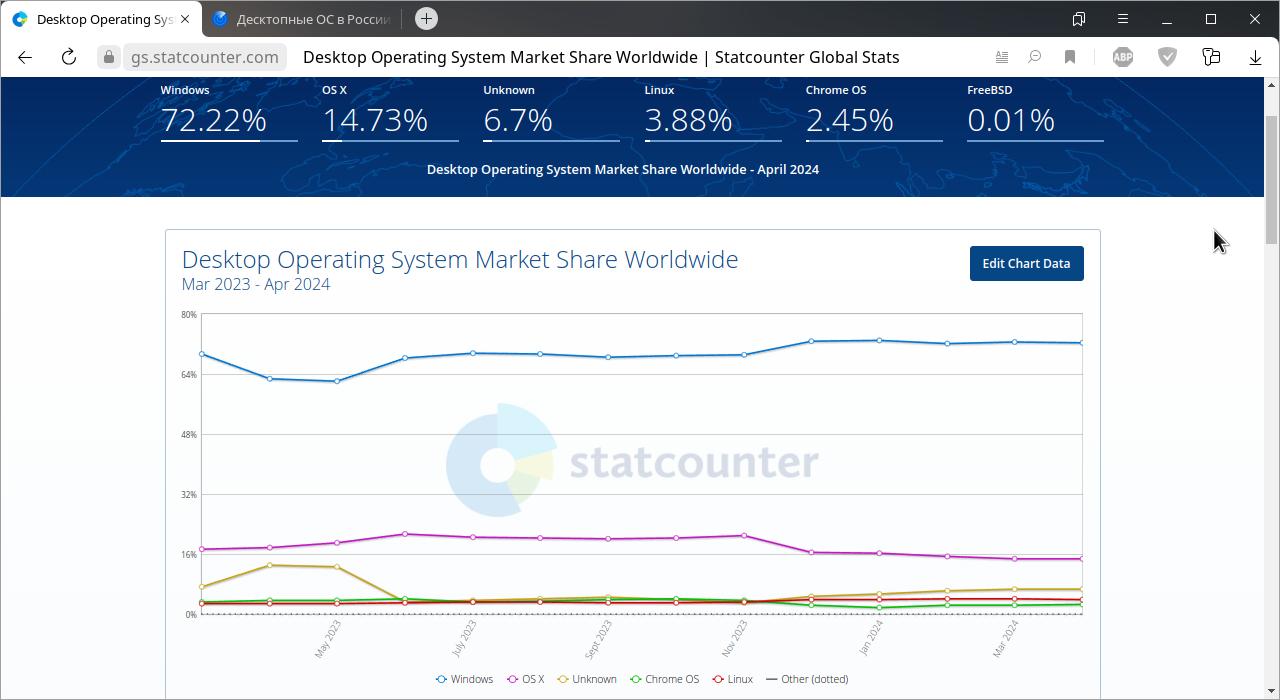The width and height of the screenshot is (1280, 700).
Task: Reload the Statcounter page
Action: tap(69, 57)
